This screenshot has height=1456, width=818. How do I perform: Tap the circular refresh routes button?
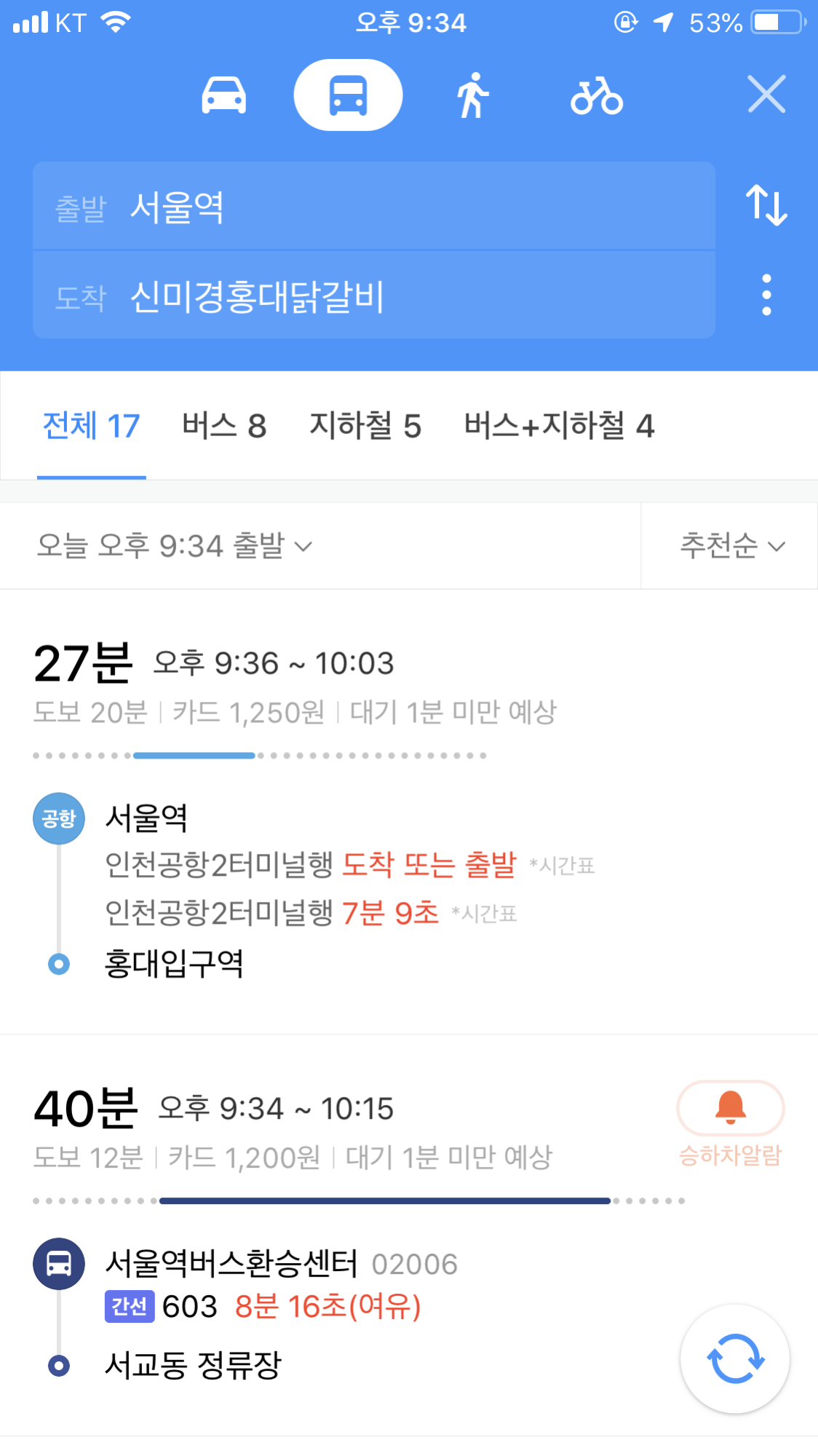coord(734,1358)
